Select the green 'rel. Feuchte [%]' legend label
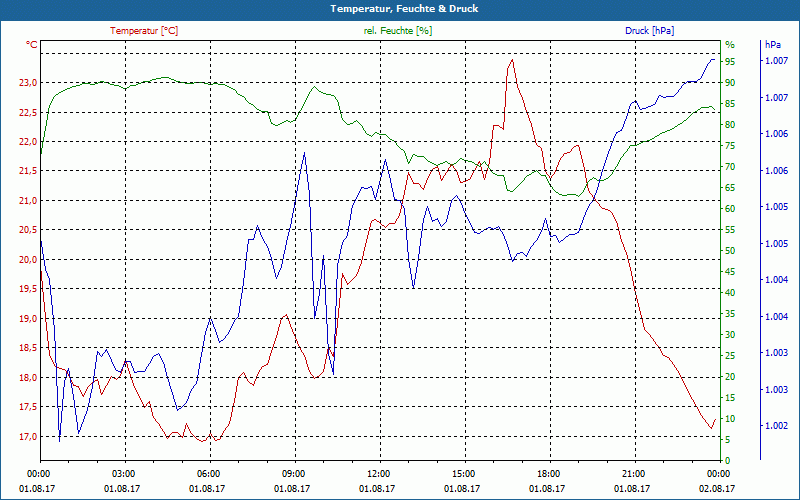800x500 pixels. tap(398, 31)
